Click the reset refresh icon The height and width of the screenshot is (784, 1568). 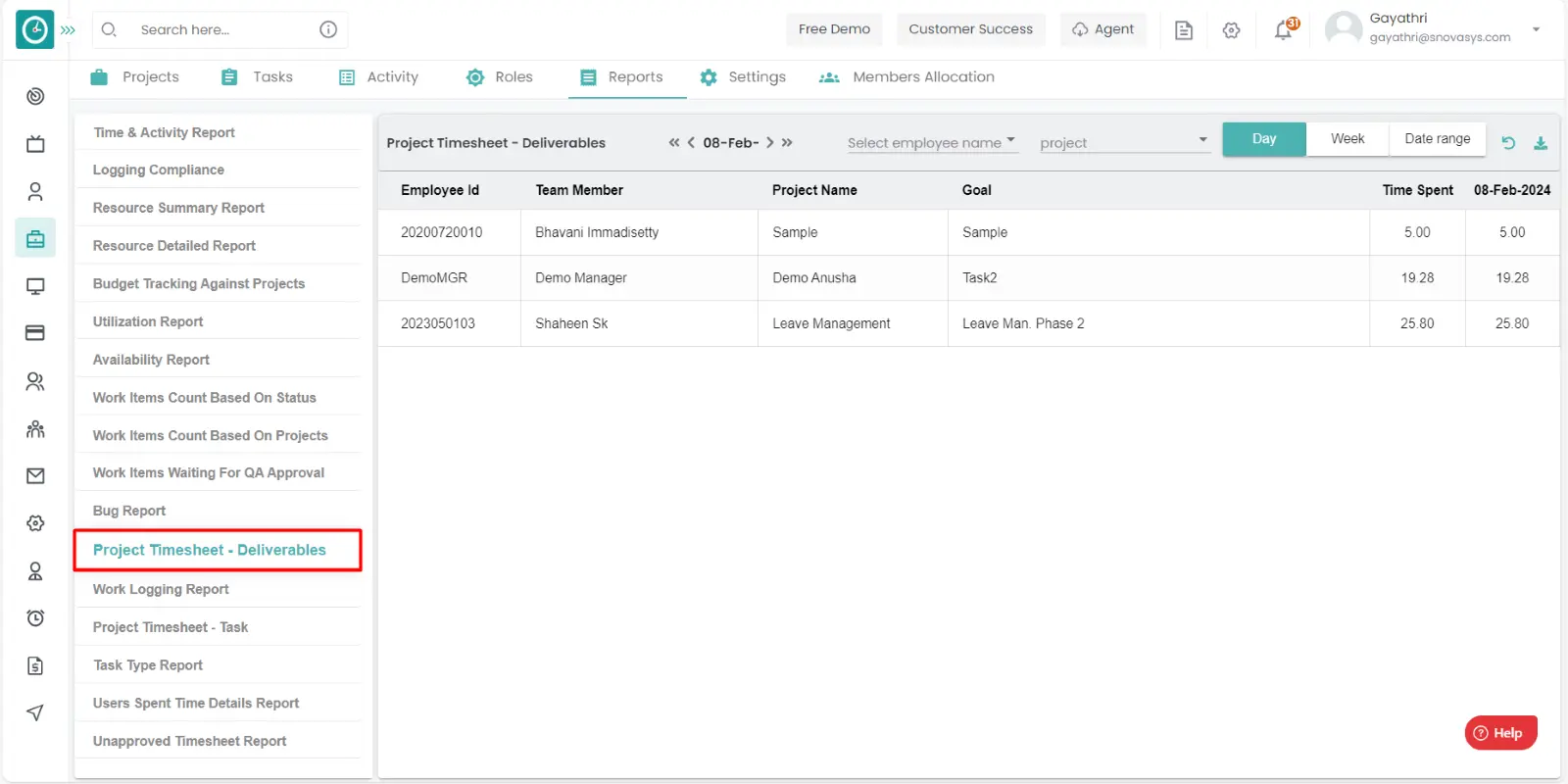(1509, 143)
